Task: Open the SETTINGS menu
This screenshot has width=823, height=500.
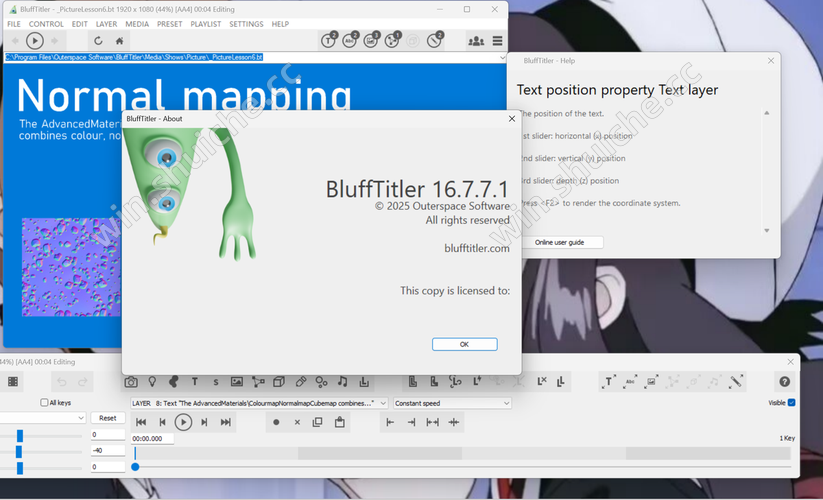Action: point(246,24)
